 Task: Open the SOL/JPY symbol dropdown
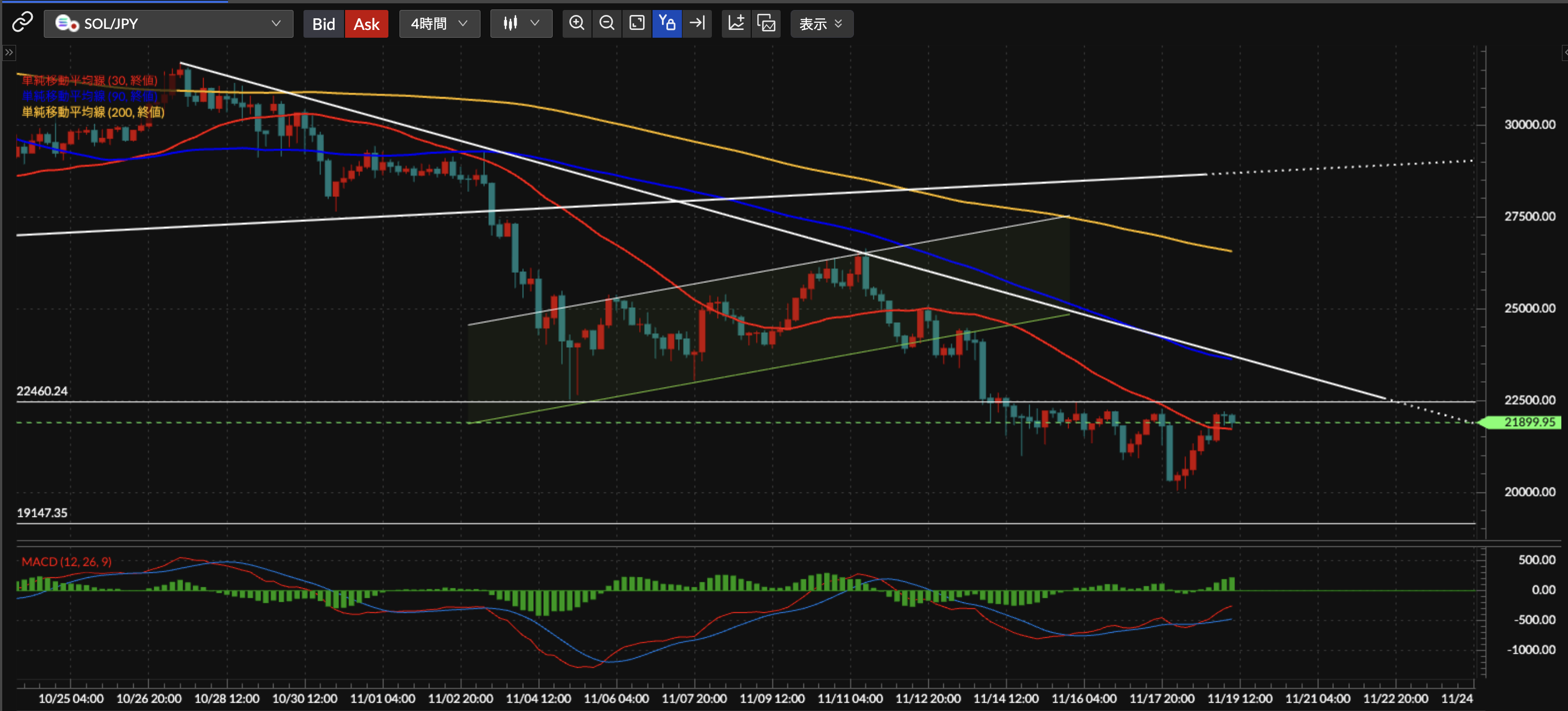pyautogui.click(x=168, y=24)
